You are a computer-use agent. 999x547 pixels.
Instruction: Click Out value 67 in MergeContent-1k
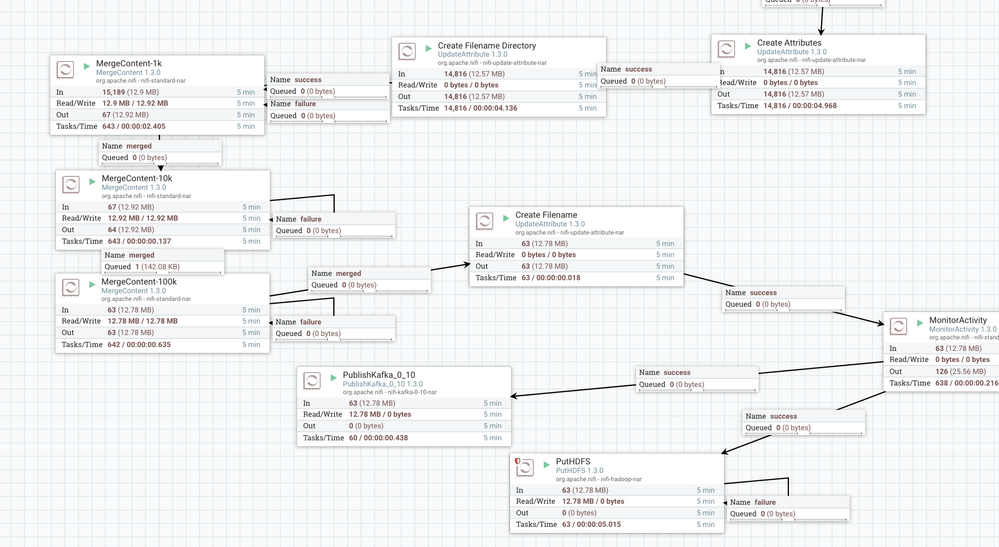click(x=126, y=115)
